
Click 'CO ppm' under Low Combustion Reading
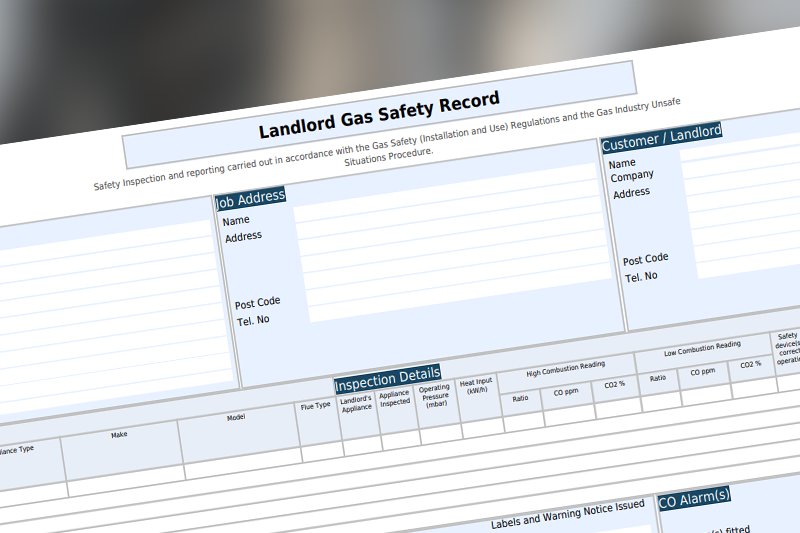coord(703,372)
